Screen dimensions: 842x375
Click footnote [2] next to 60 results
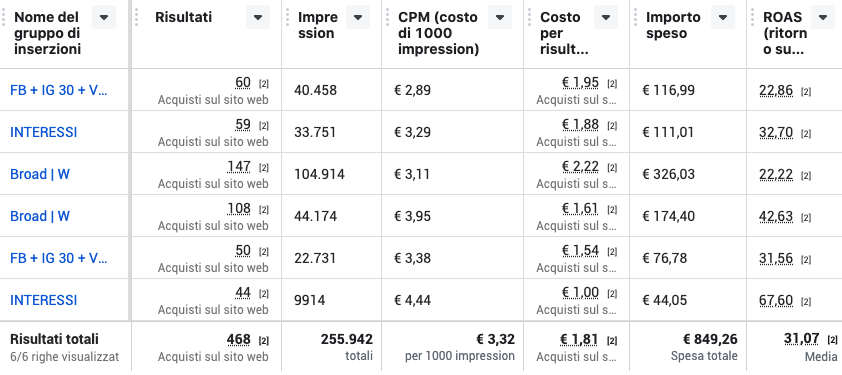(264, 84)
